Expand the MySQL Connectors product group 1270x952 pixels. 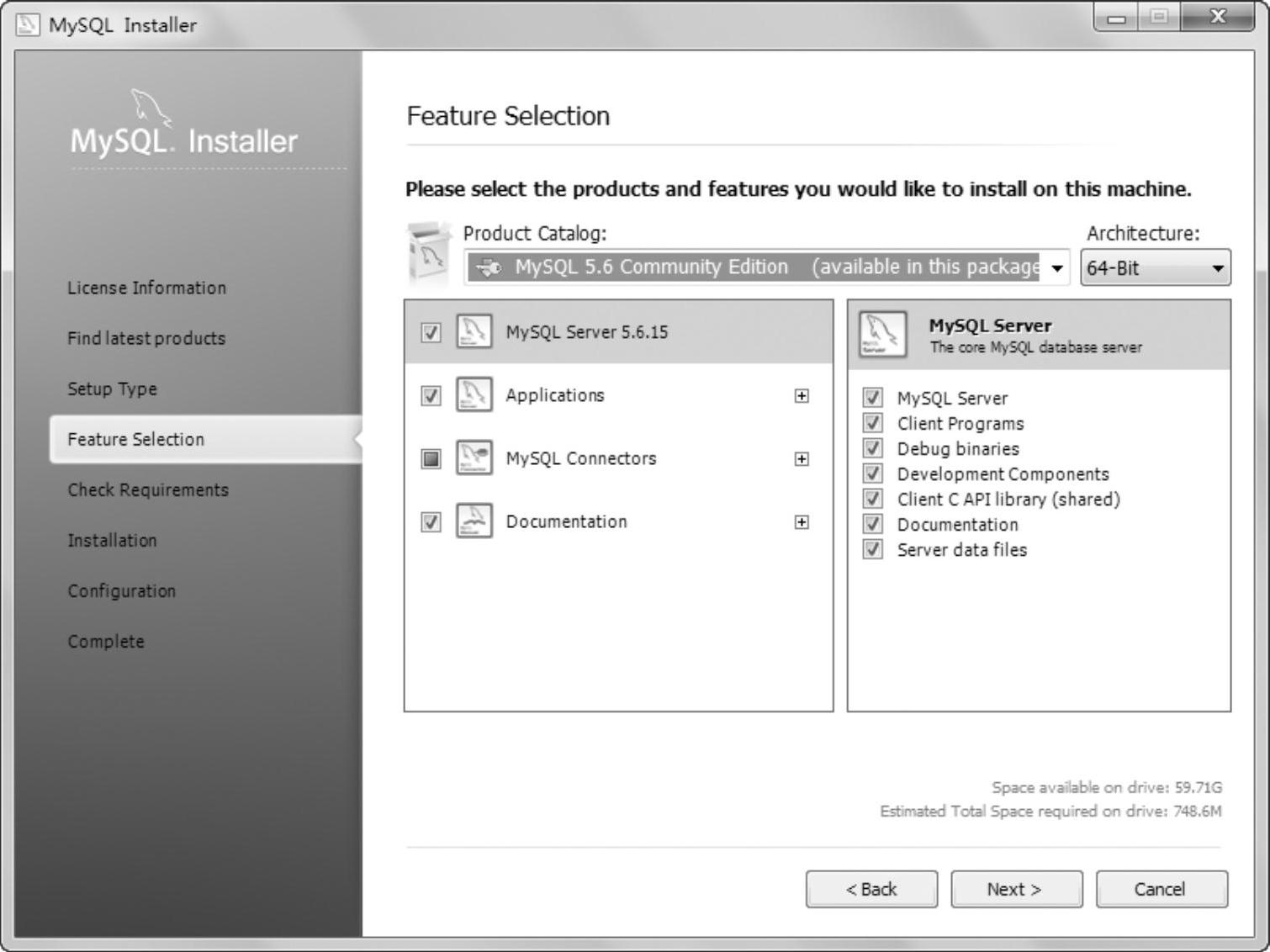[x=802, y=458]
